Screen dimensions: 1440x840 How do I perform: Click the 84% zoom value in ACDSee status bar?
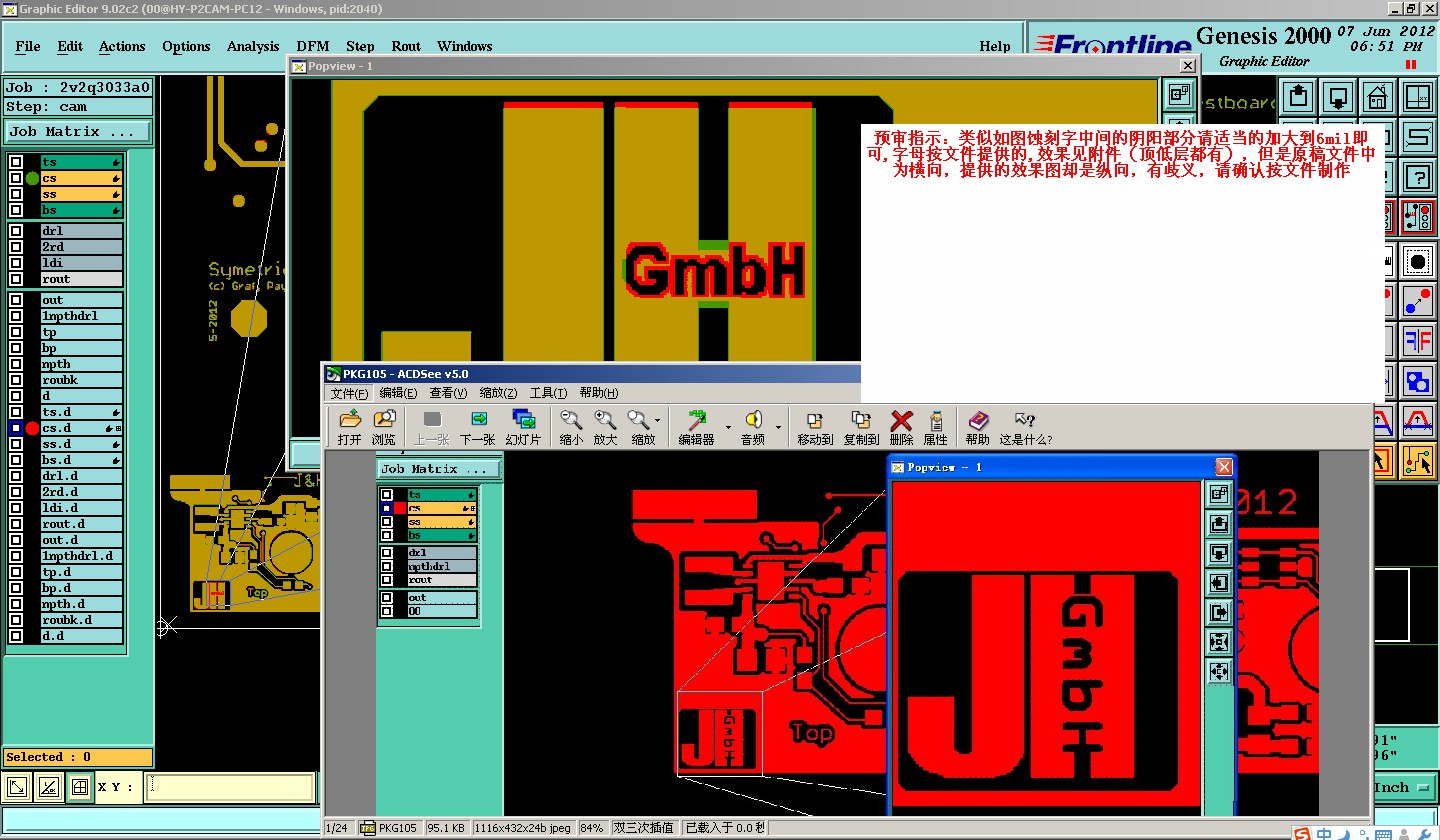(593, 828)
